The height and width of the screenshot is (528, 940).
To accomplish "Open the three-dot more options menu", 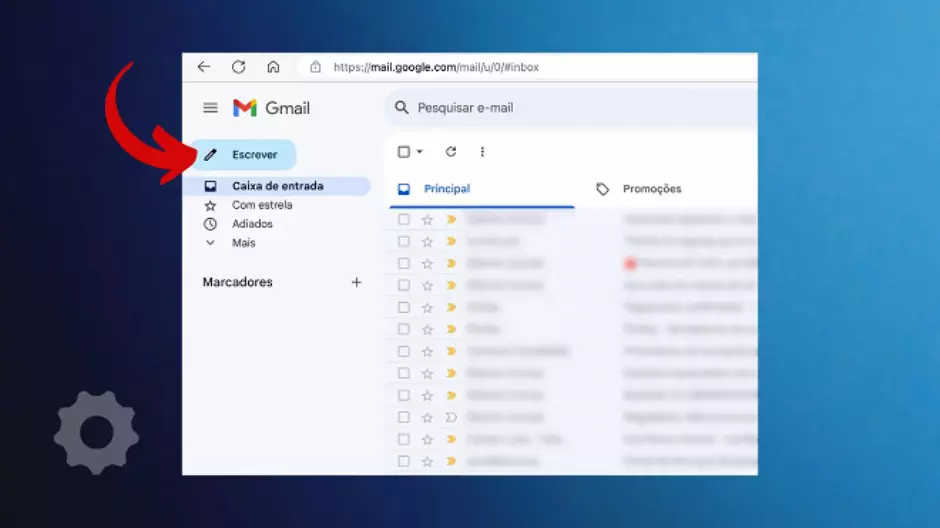I will [x=482, y=152].
